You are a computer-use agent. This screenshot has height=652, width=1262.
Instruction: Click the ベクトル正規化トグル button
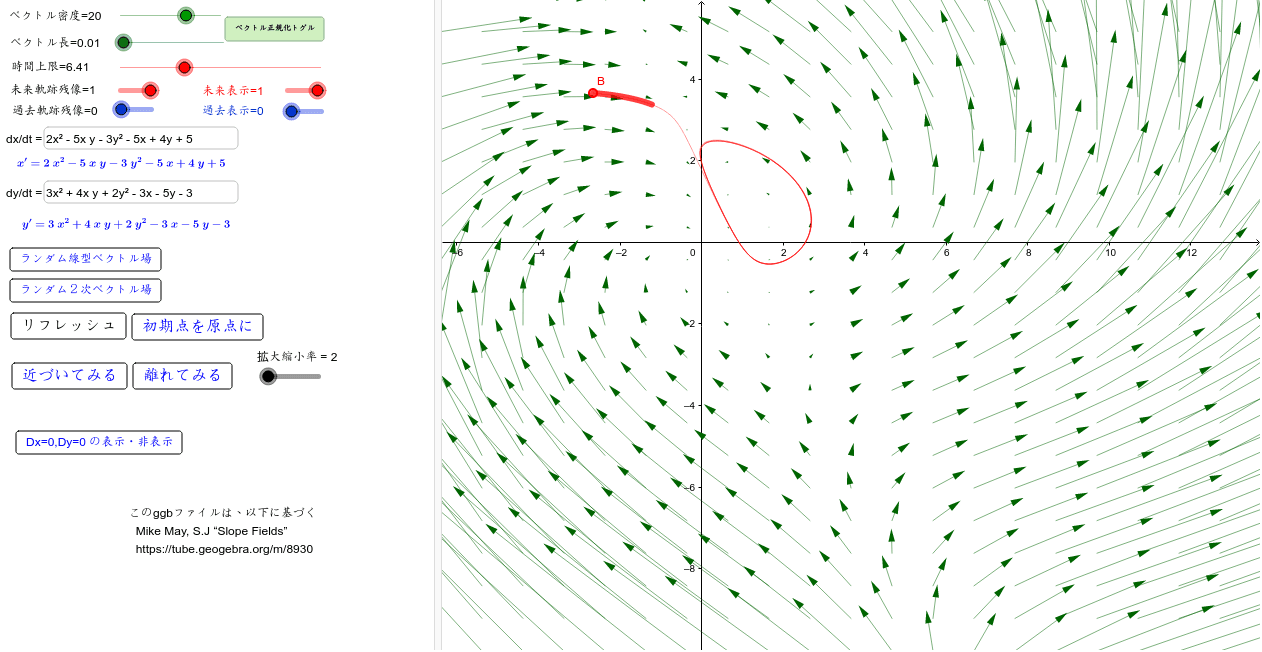coord(275,29)
